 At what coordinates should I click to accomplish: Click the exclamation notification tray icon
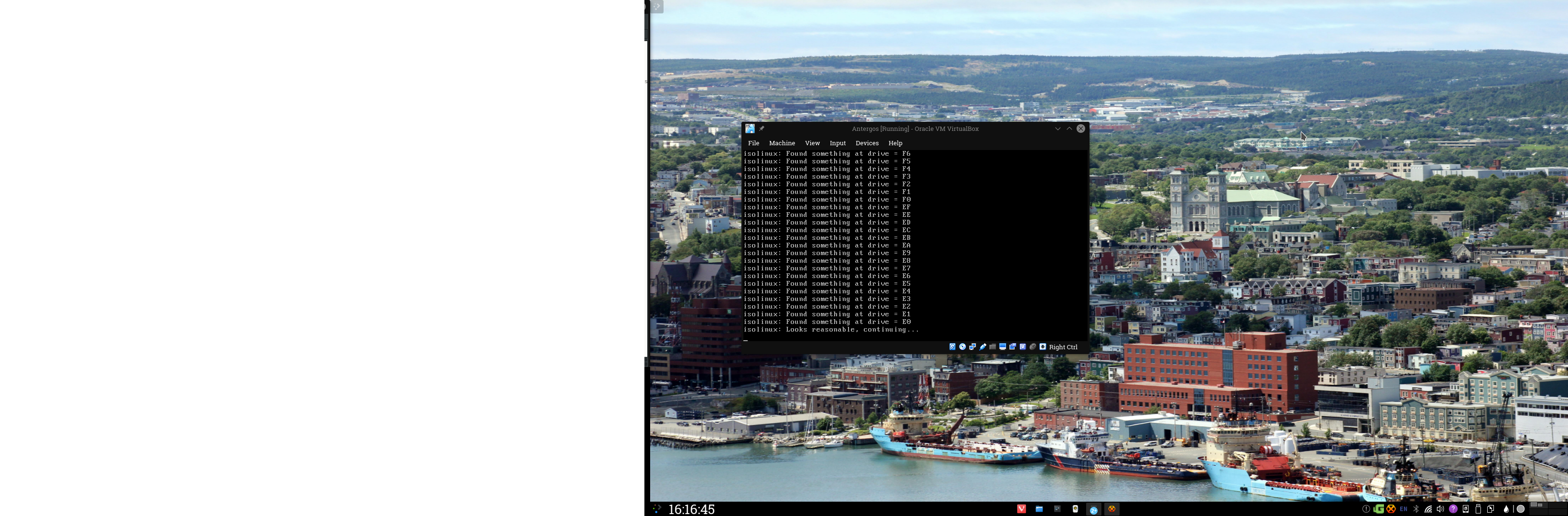pyautogui.click(x=1367, y=509)
